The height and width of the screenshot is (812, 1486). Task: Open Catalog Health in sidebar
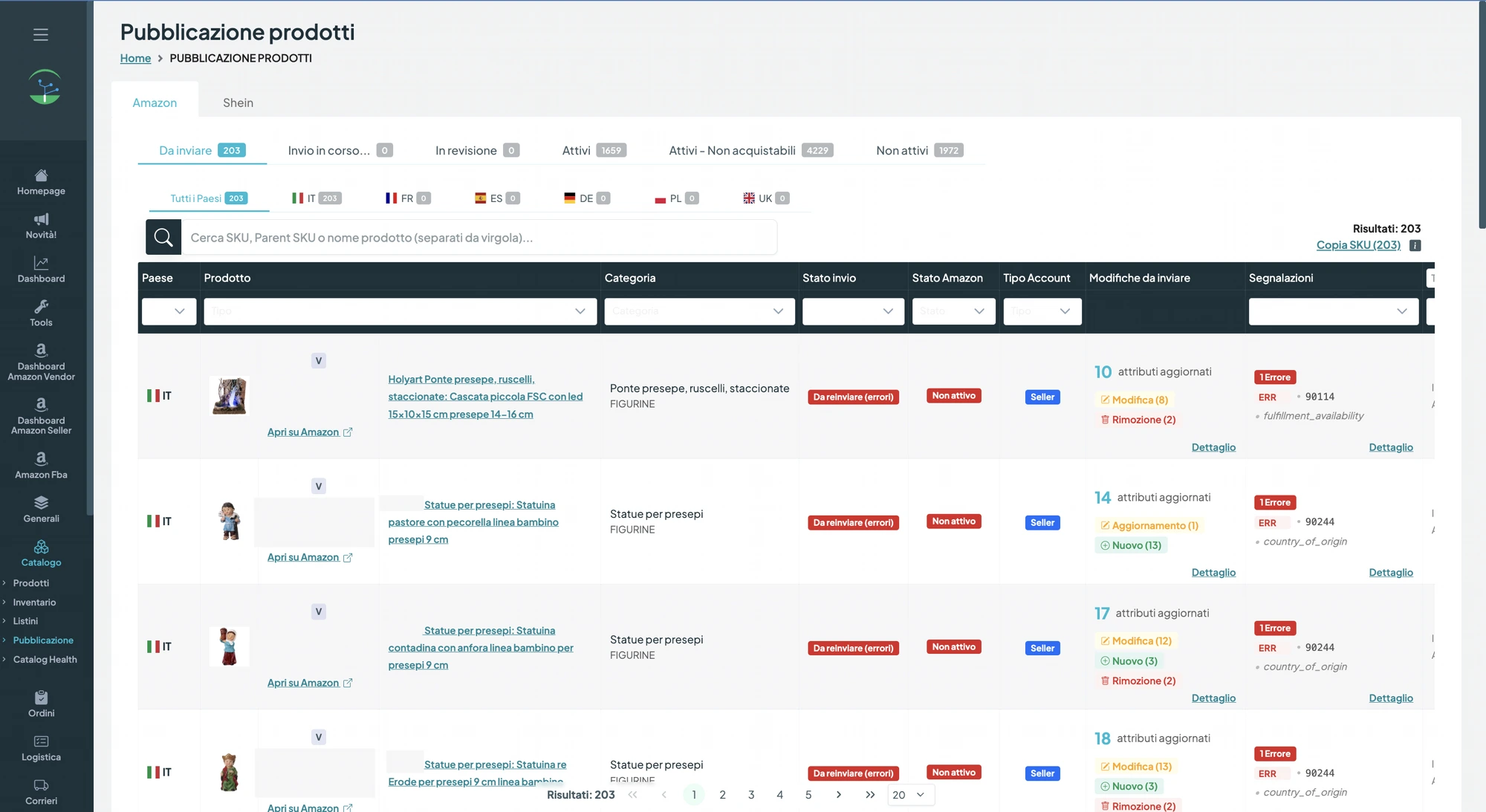coord(45,660)
